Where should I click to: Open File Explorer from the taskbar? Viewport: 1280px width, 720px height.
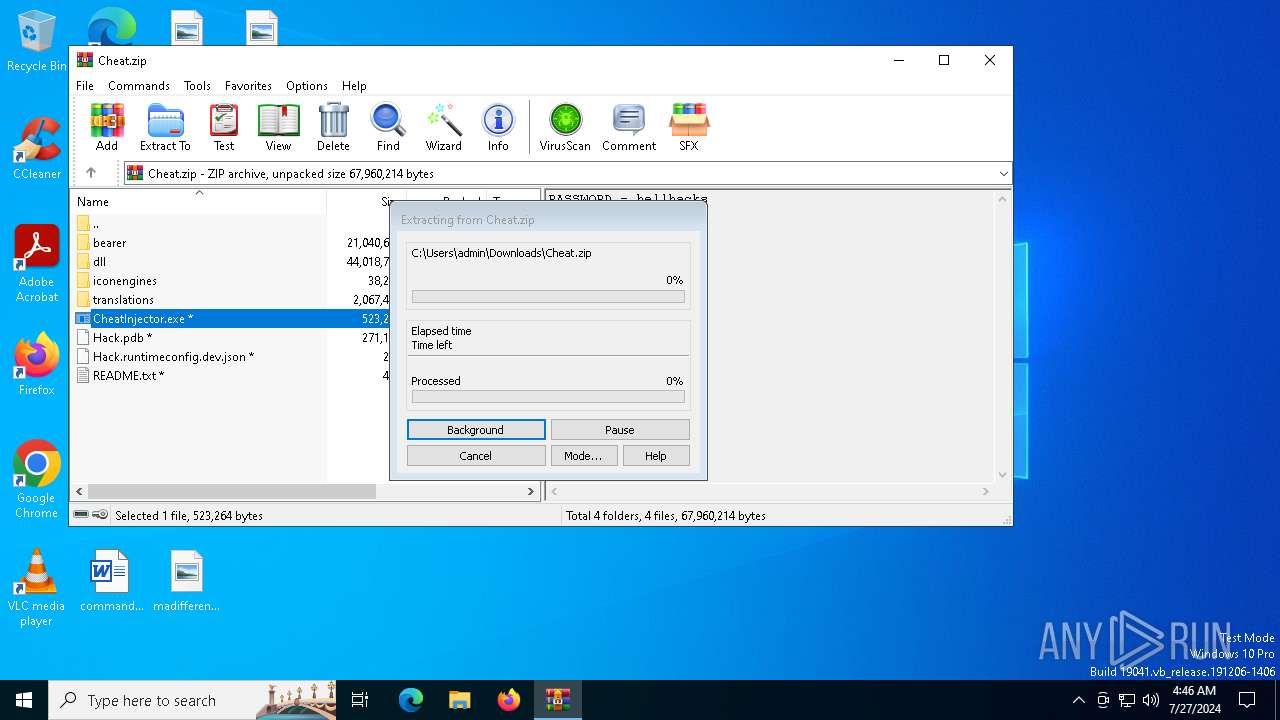tap(459, 700)
